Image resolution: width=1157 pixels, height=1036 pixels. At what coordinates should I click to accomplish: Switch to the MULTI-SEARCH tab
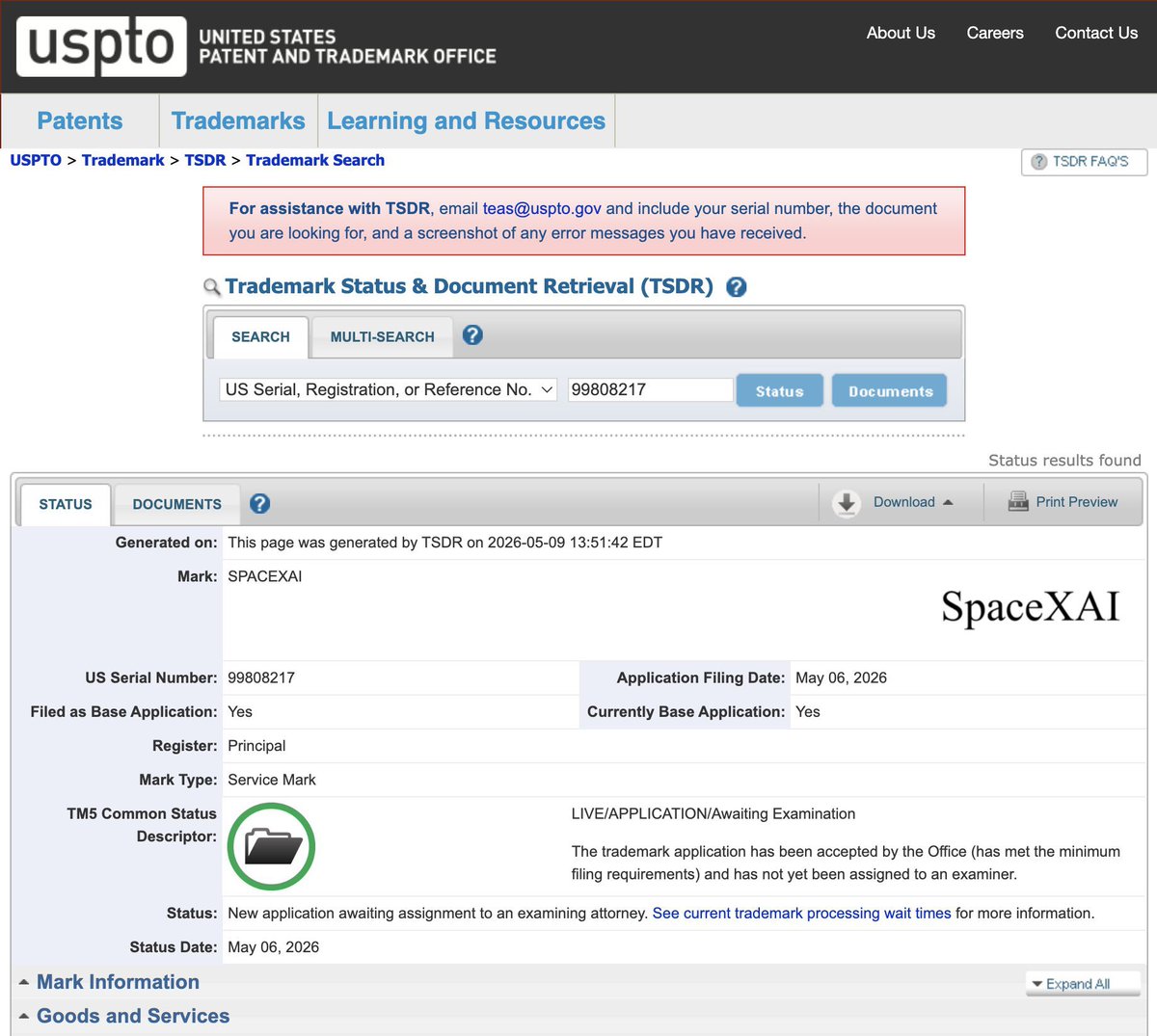click(383, 337)
